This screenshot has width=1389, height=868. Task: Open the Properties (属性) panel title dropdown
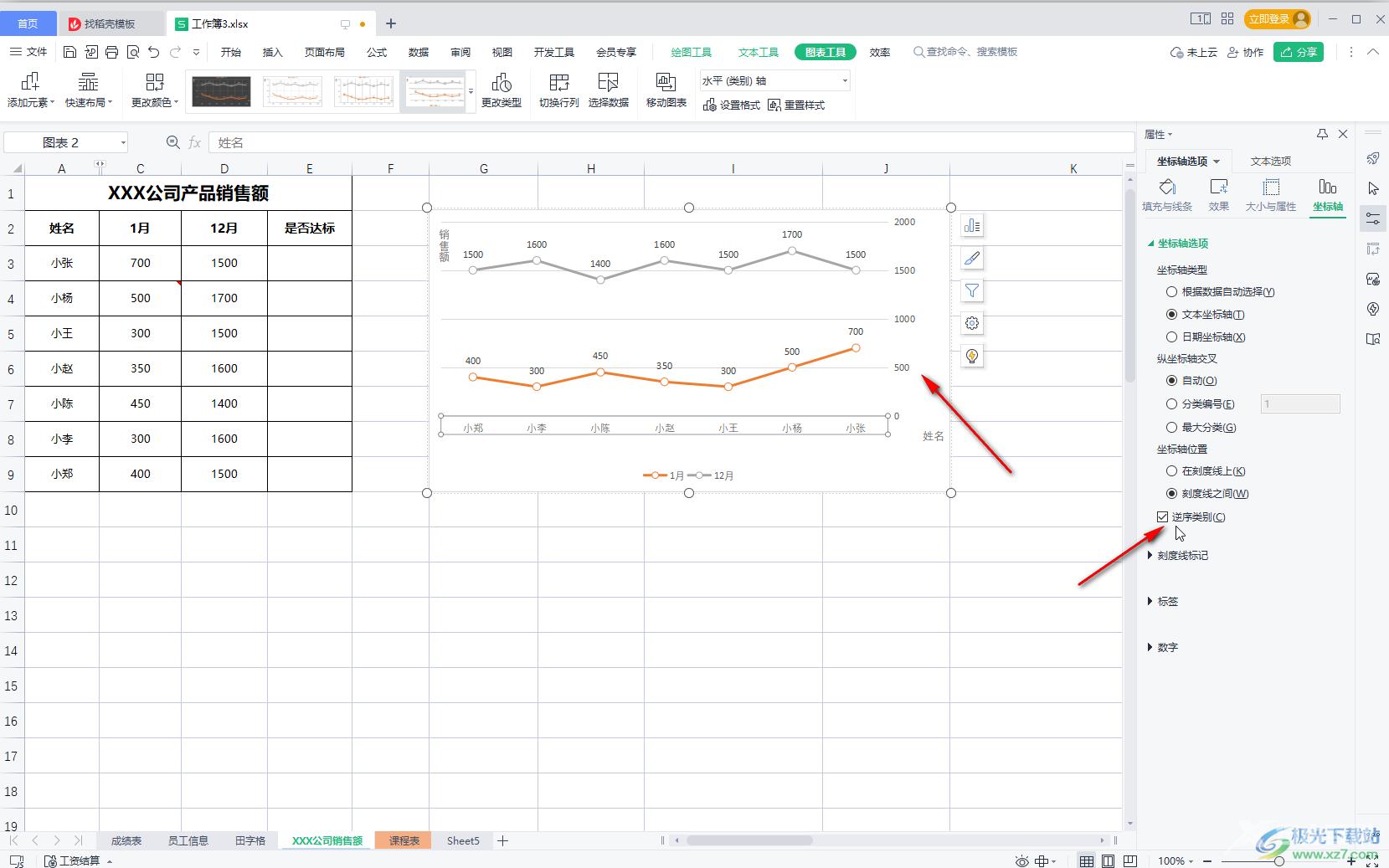tap(1159, 134)
